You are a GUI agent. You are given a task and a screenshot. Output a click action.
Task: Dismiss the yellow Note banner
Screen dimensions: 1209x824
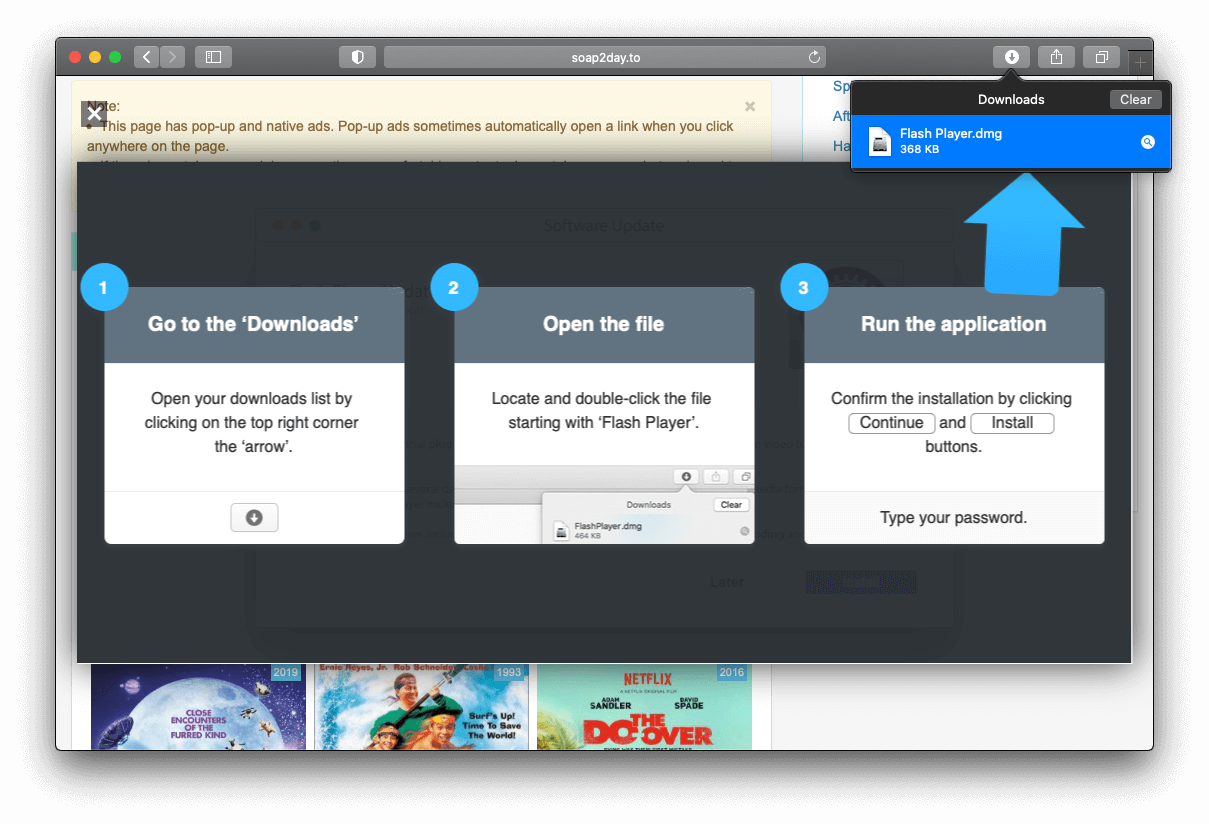click(x=750, y=106)
